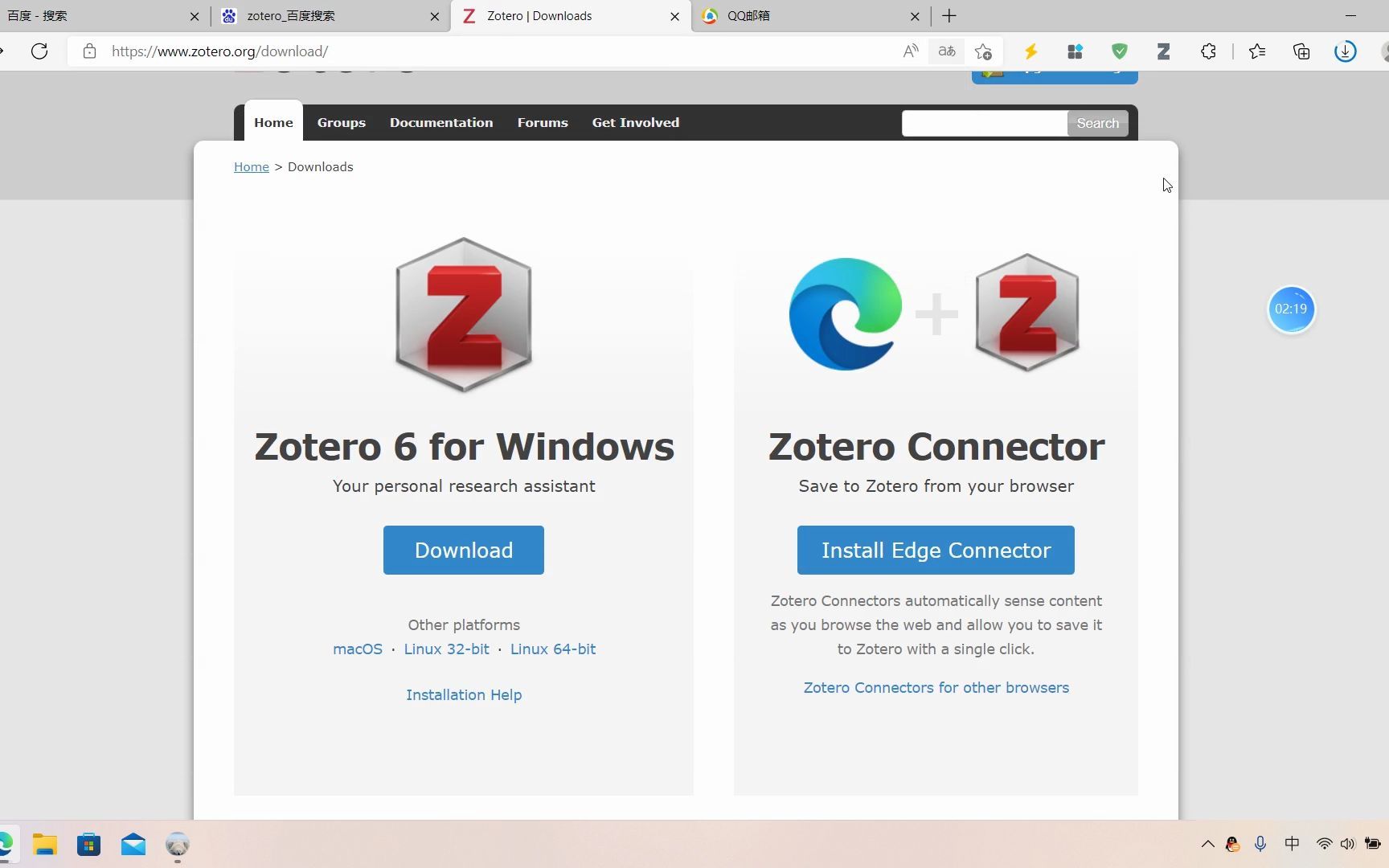
Task: Open the volume speaker tray icon
Action: [1347, 844]
